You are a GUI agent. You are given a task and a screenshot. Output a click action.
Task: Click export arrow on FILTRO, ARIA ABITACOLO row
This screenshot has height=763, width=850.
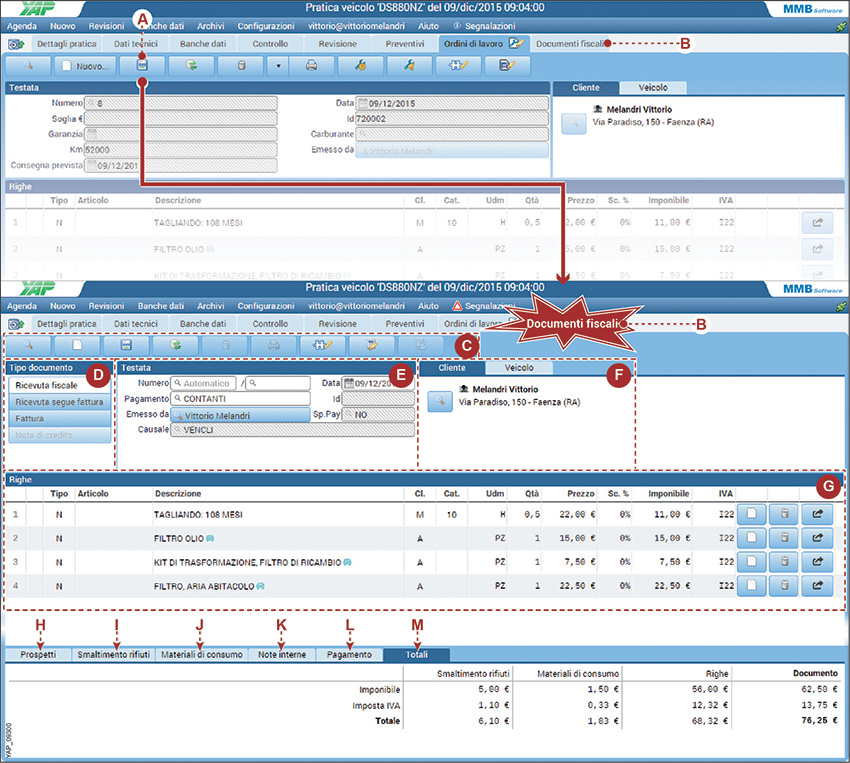coord(817,585)
